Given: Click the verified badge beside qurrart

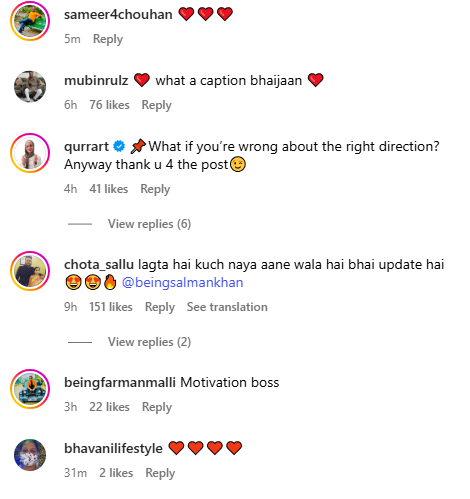Looking at the screenshot, I should tap(119, 146).
